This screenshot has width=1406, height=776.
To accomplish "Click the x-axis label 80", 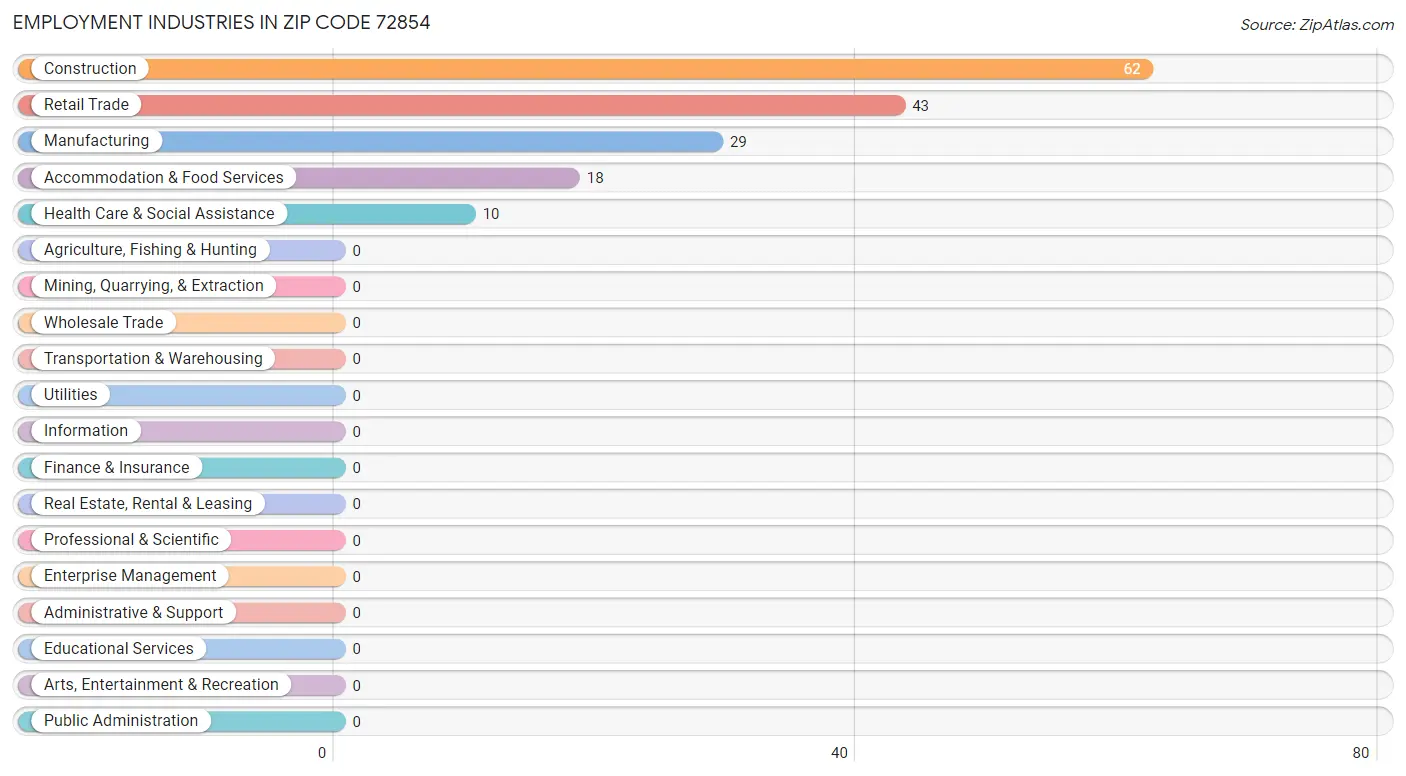I will tap(1360, 753).
